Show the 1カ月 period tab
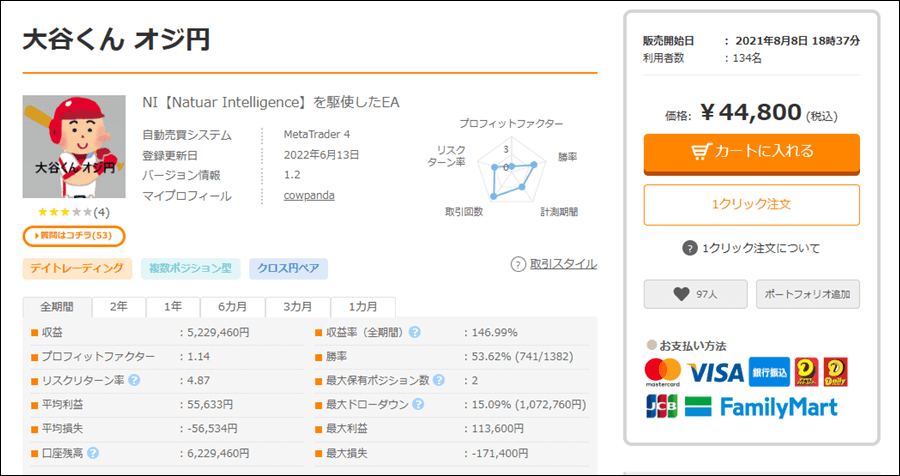This screenshot has height=476, width=900. (x=357, y=307)
